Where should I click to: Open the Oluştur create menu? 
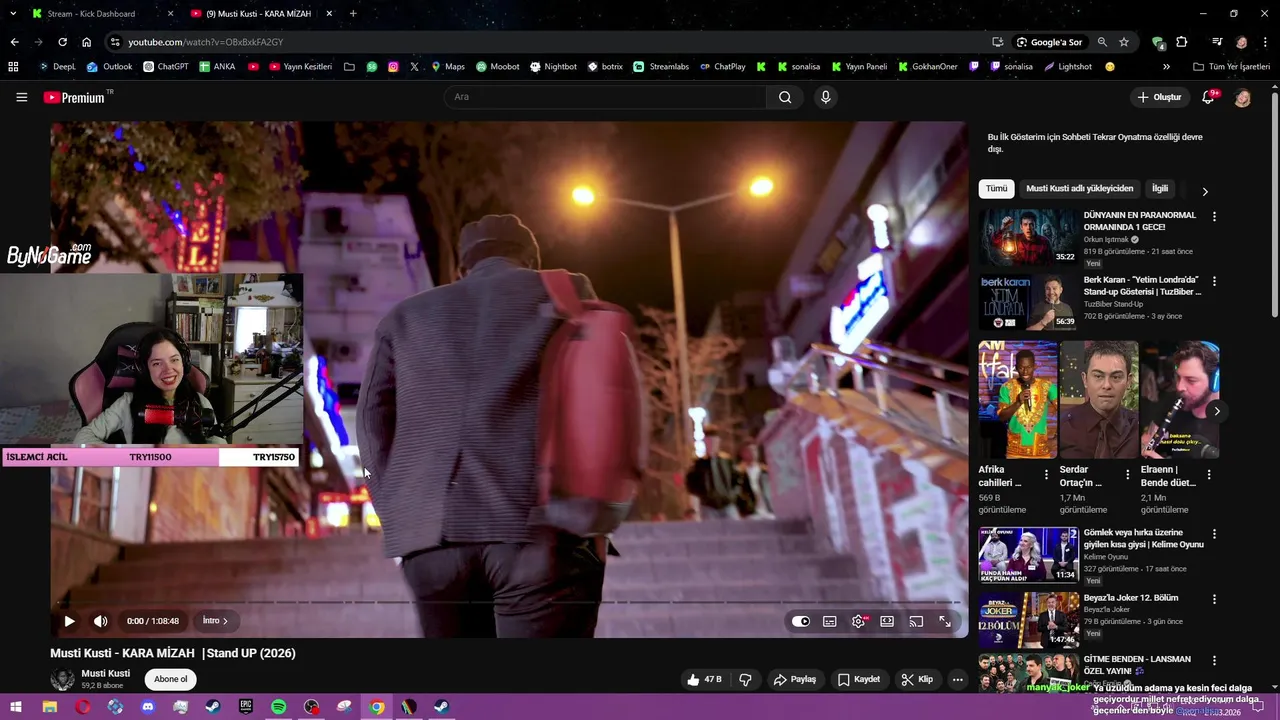pyautogui.click(x=1159, y=97)
